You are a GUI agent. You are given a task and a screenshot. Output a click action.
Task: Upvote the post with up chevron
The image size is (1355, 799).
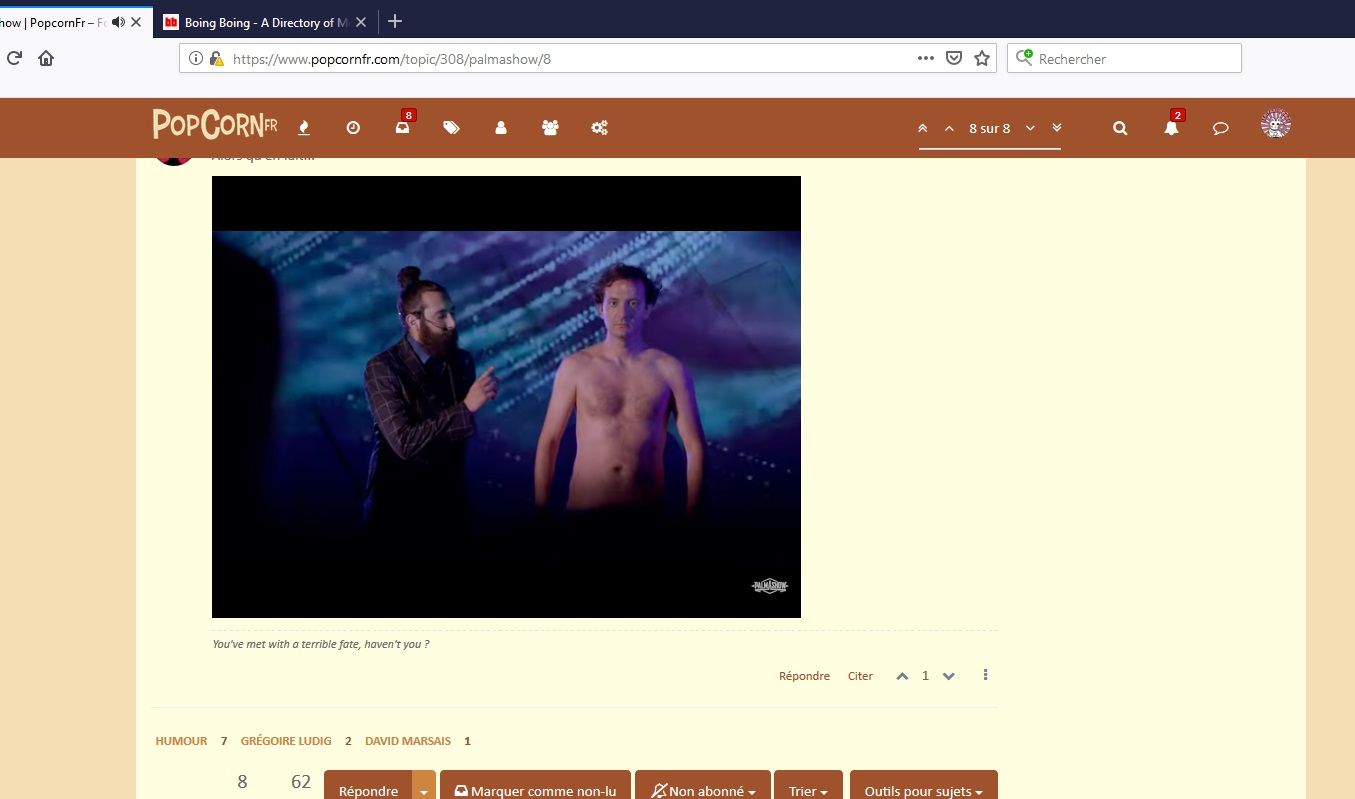coord(902,676)
